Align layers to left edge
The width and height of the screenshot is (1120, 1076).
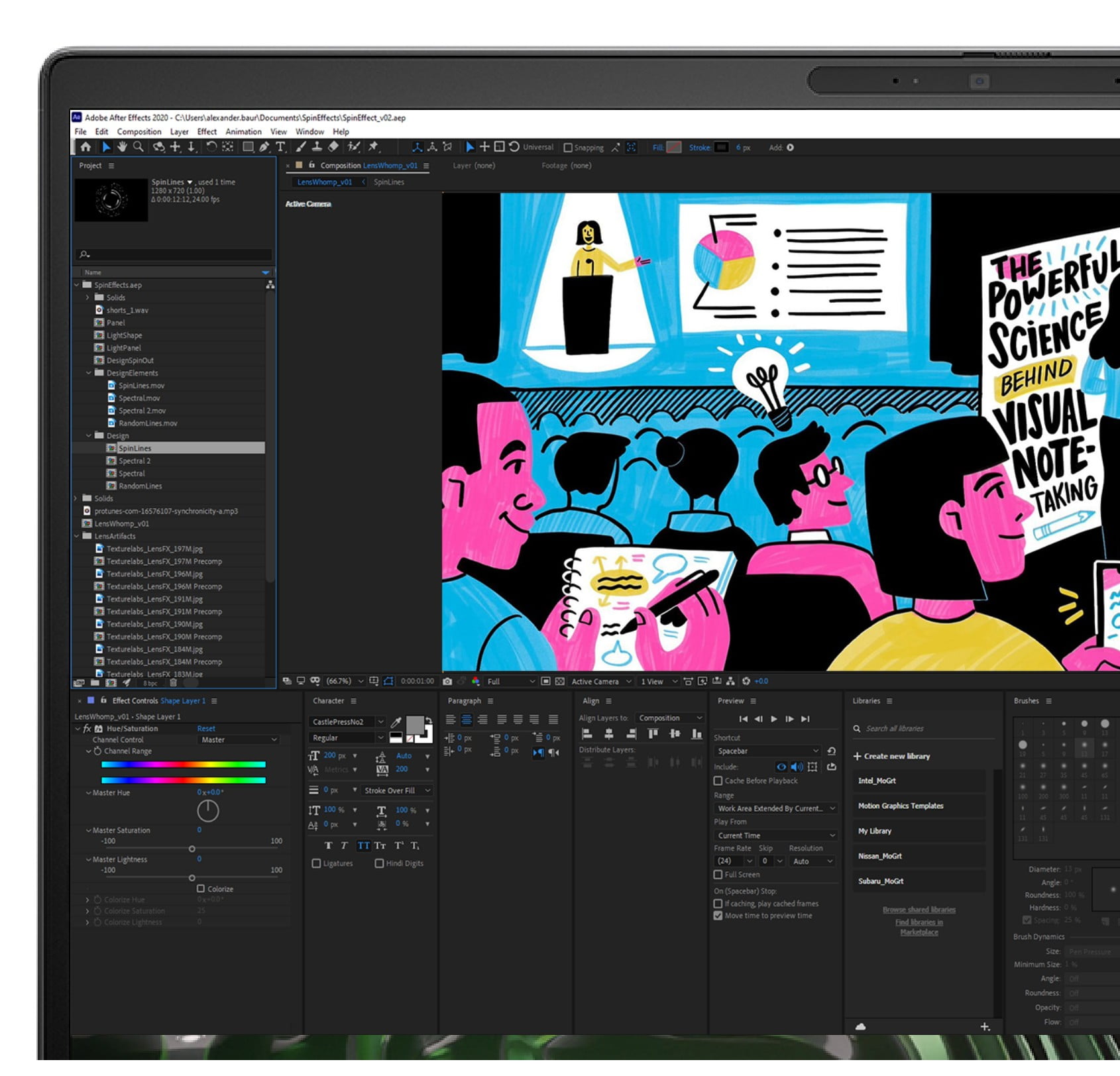(x=587, y=733)
